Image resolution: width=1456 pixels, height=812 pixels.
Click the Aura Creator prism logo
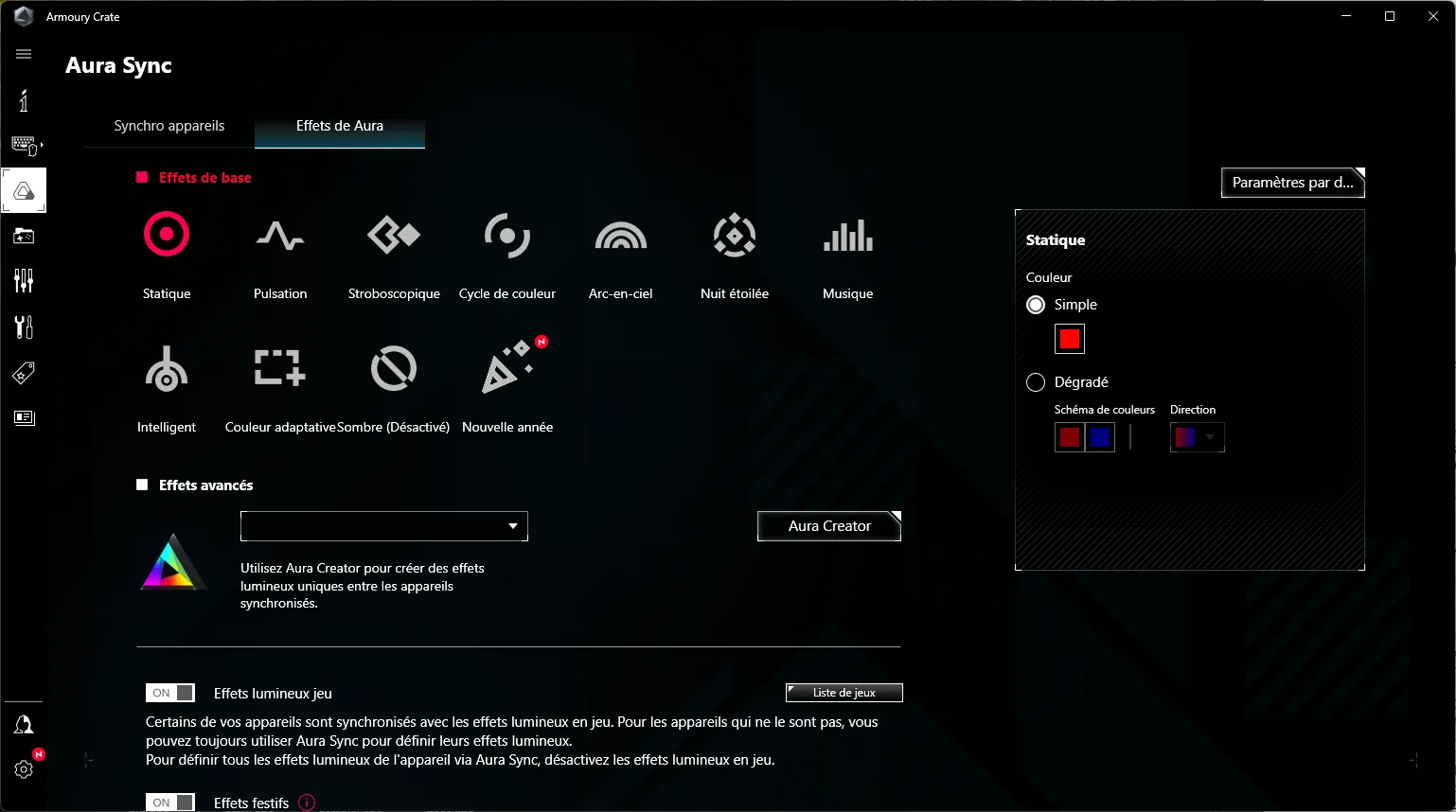click(172, 563)
